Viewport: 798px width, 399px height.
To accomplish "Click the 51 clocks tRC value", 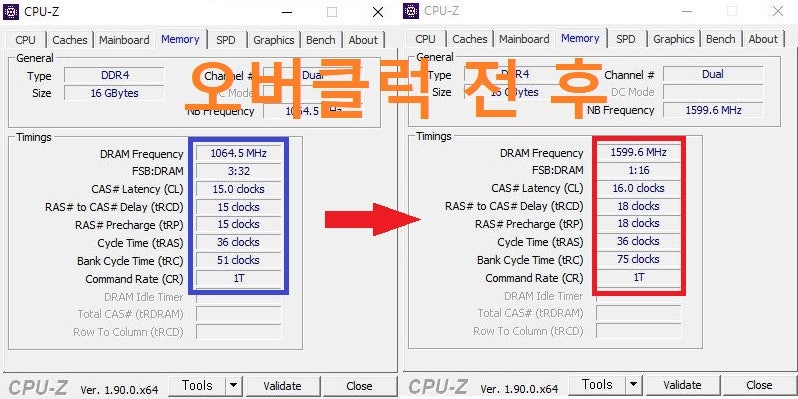I will (x=238, y=260).
